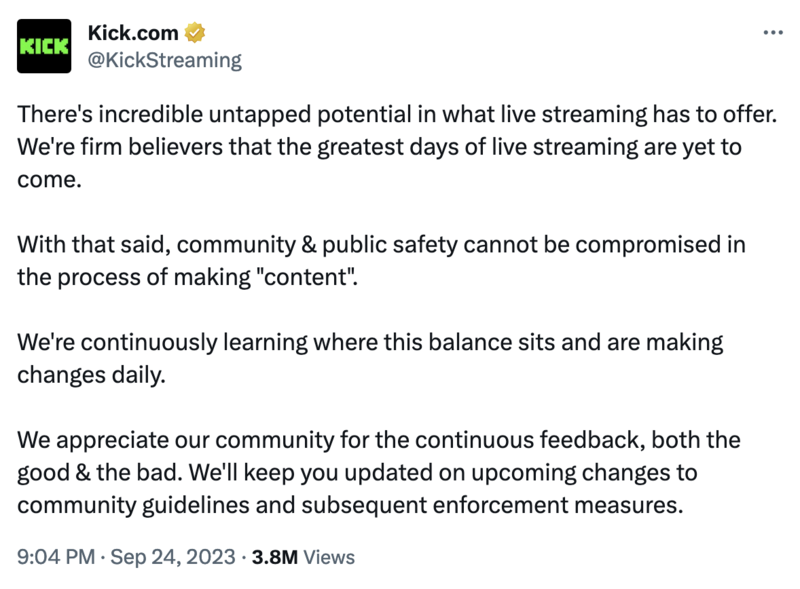Open the Kick green logo avatar
Image resolution: width=800 pixels, height=589 pixels.
[x=44, y=46]
